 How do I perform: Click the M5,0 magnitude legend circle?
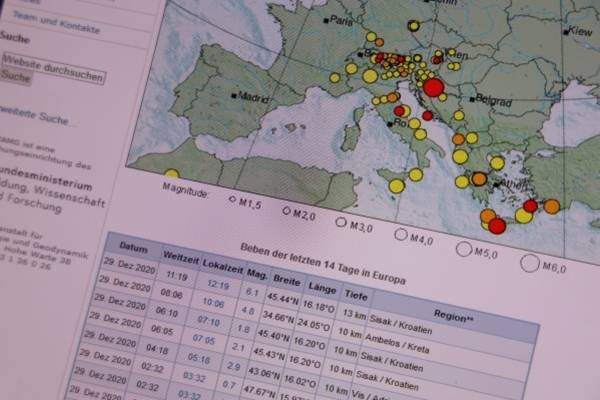(x=463, y=250)
